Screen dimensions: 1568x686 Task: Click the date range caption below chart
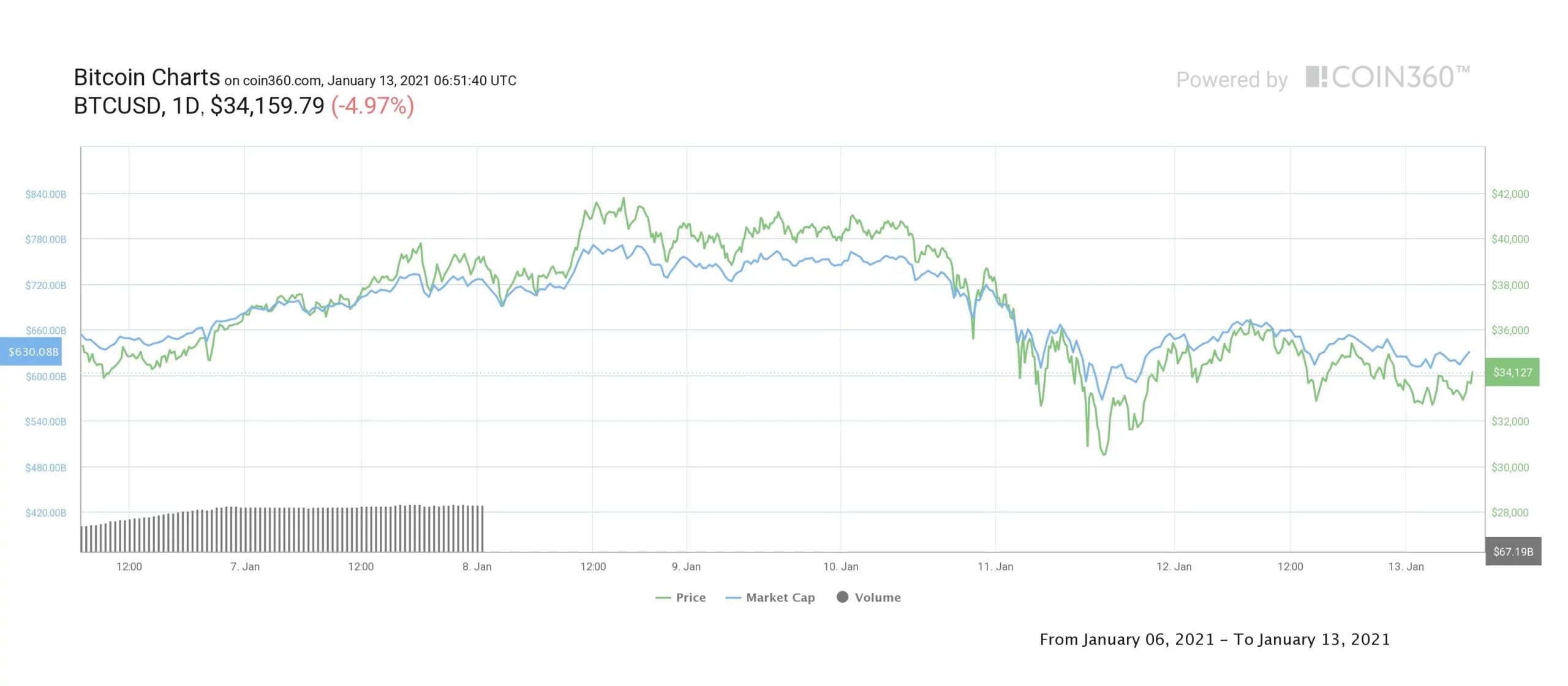point(1215,639)
